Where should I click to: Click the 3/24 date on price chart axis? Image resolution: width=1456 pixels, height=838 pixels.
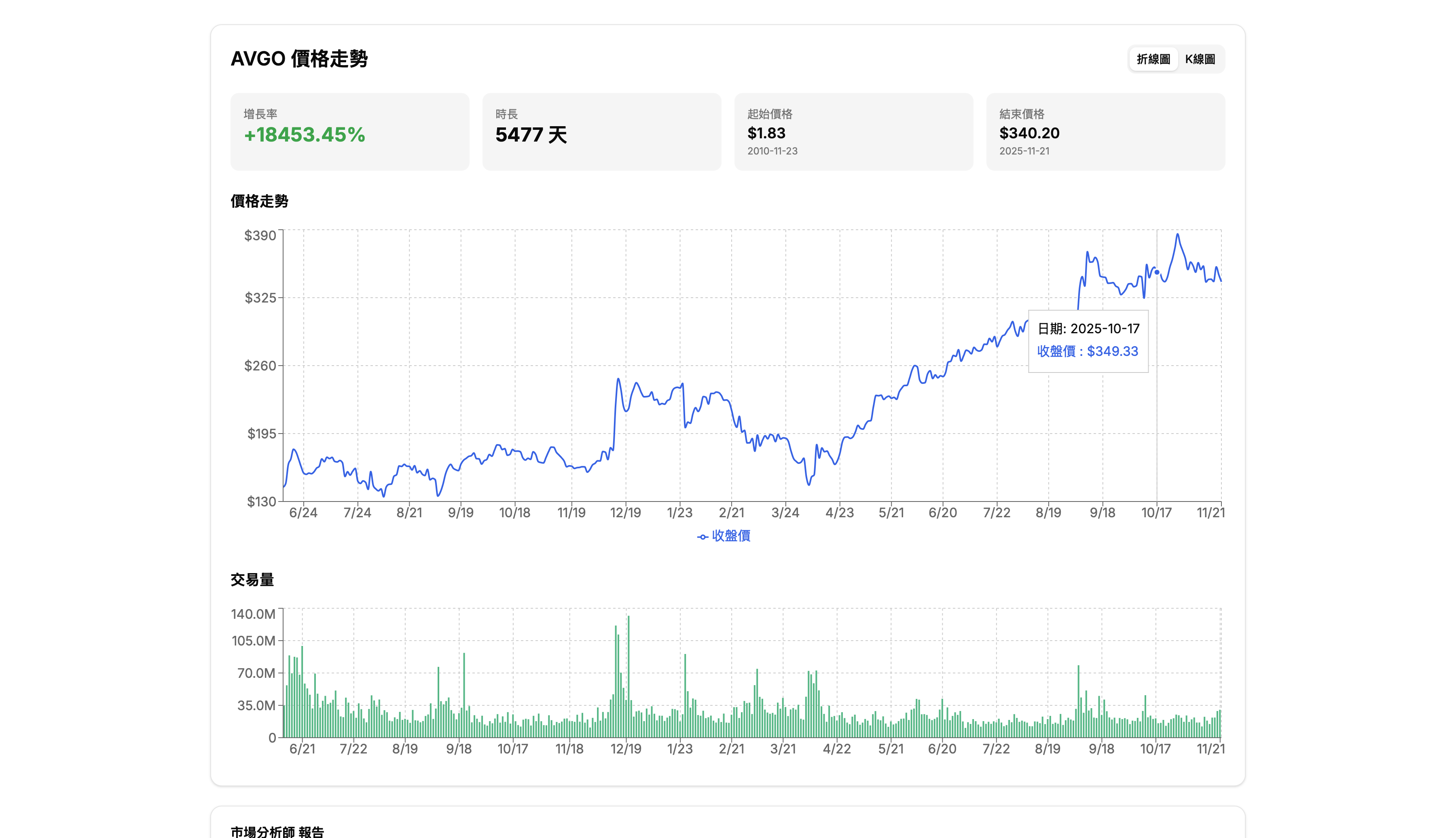click(x=785, y=513)
